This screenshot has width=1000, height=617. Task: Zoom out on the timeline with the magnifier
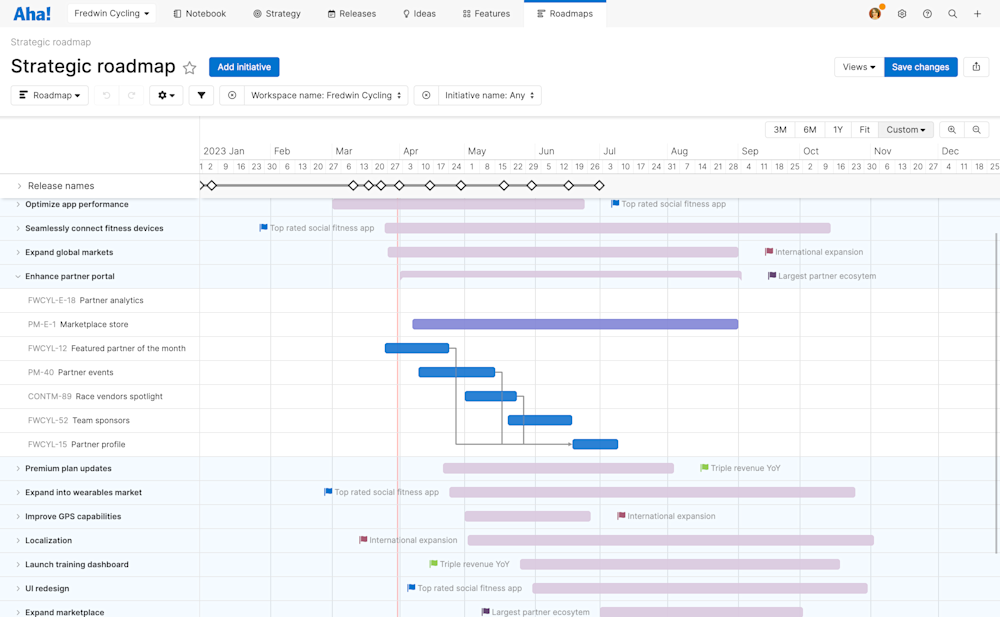pos(975,129)
